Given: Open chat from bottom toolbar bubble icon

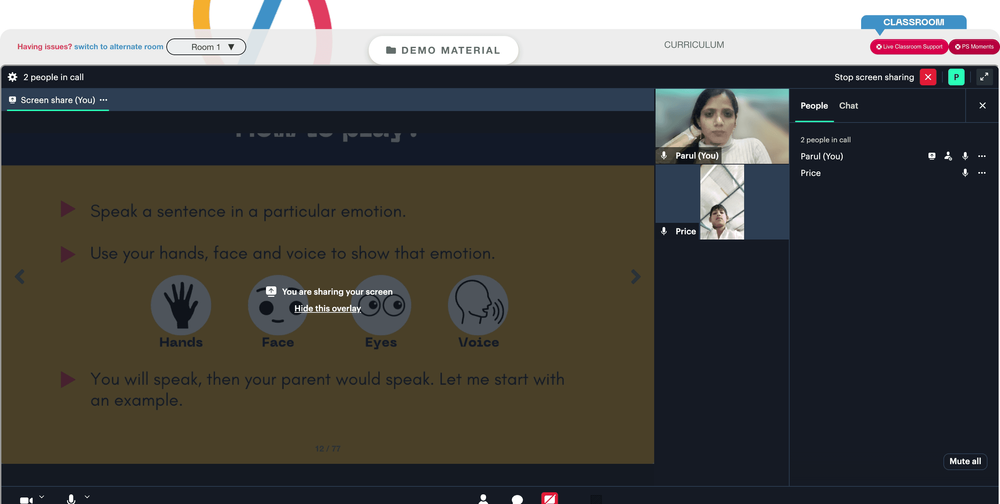Looking at the screenshot, I should click(x=517, y=500).
